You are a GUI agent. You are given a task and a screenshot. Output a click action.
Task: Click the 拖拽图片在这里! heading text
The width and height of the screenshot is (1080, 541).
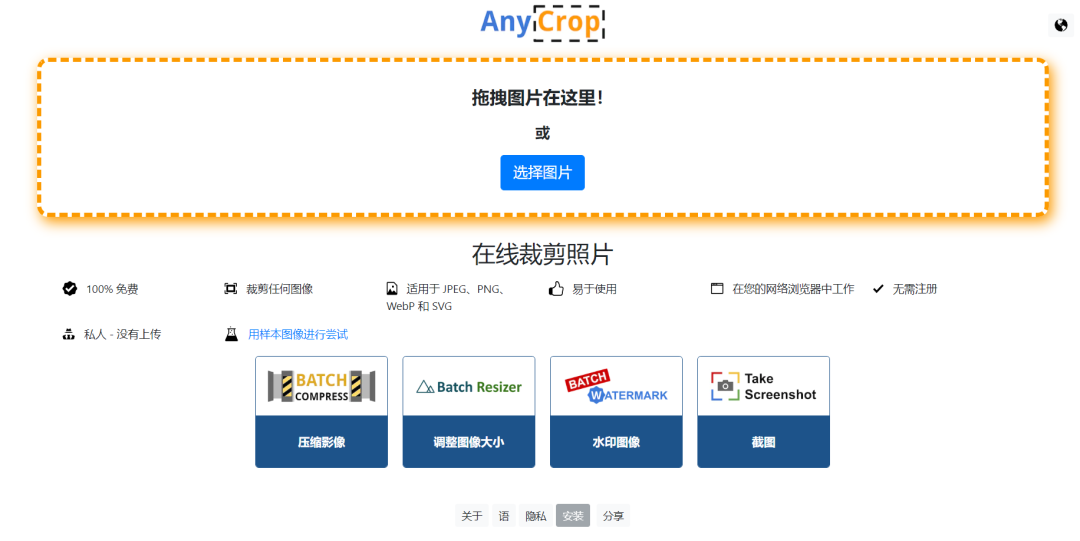[538, 98]
